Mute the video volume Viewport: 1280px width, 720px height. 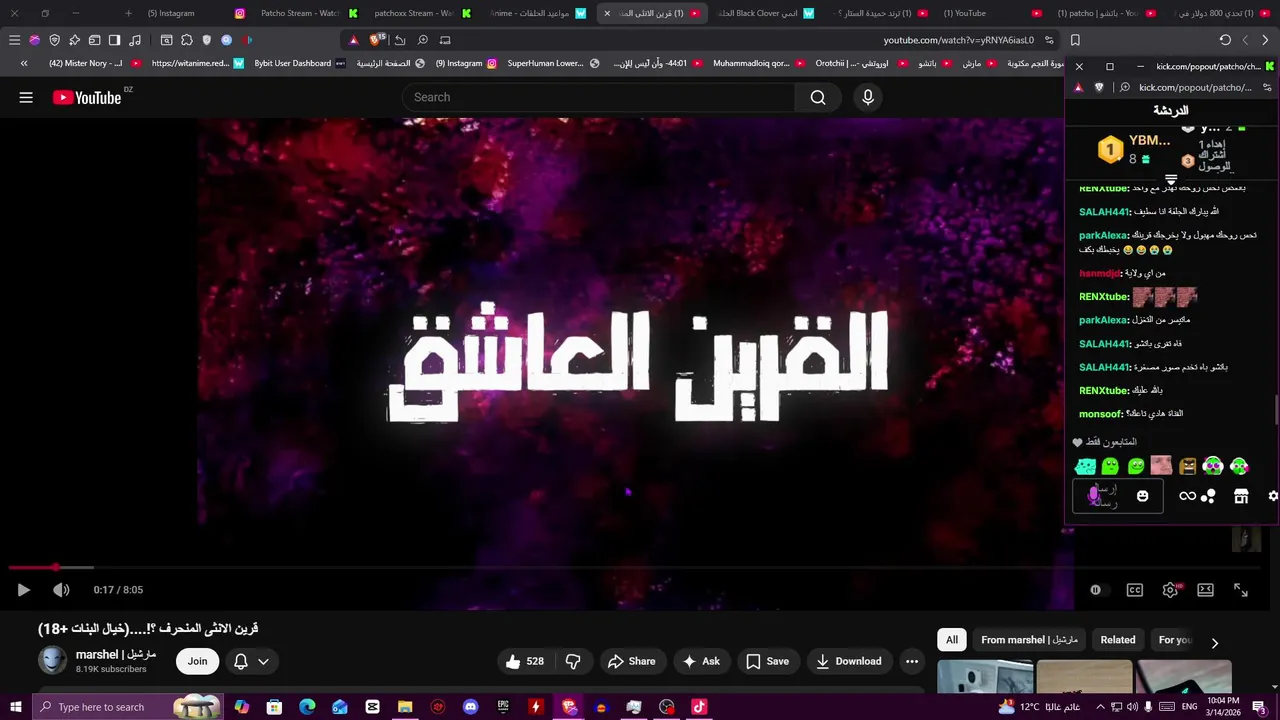pos(61,590)
